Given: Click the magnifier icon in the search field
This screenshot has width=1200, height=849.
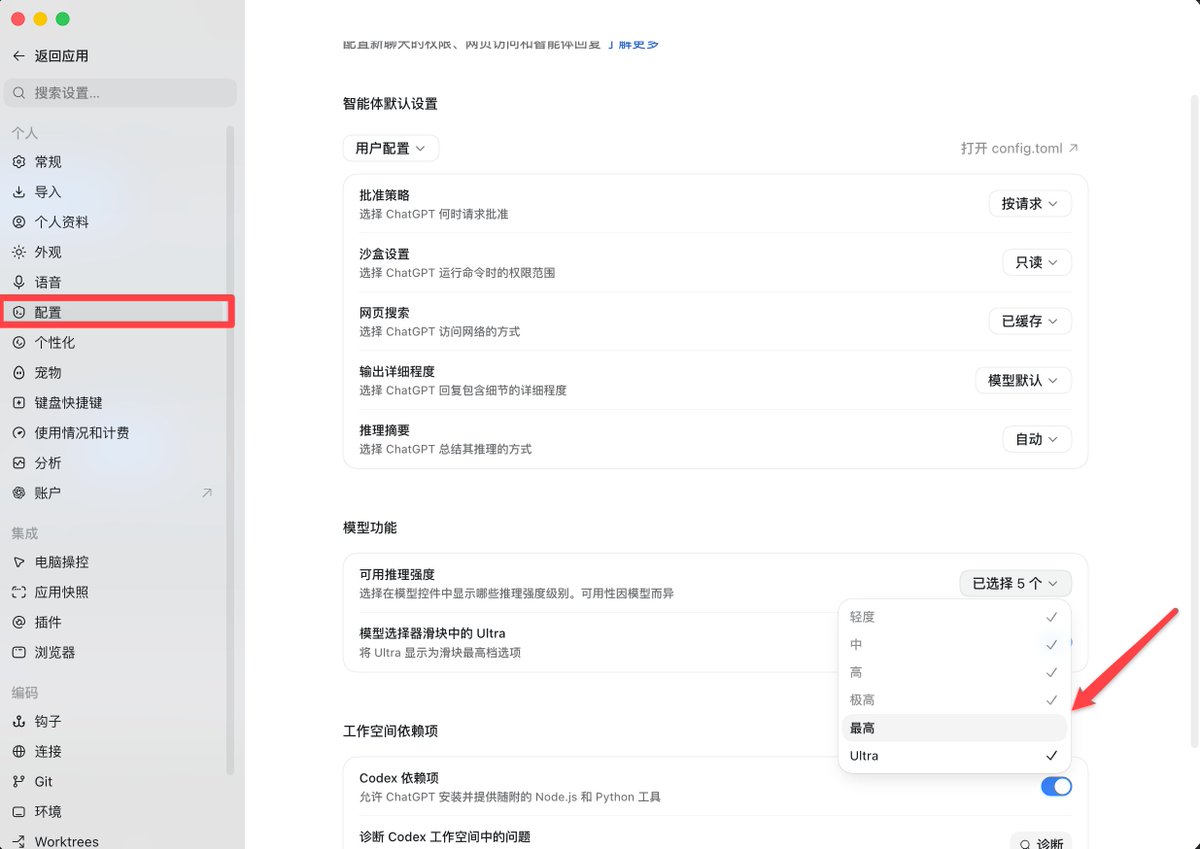Looking at the screenshot, I should point(20,93).
